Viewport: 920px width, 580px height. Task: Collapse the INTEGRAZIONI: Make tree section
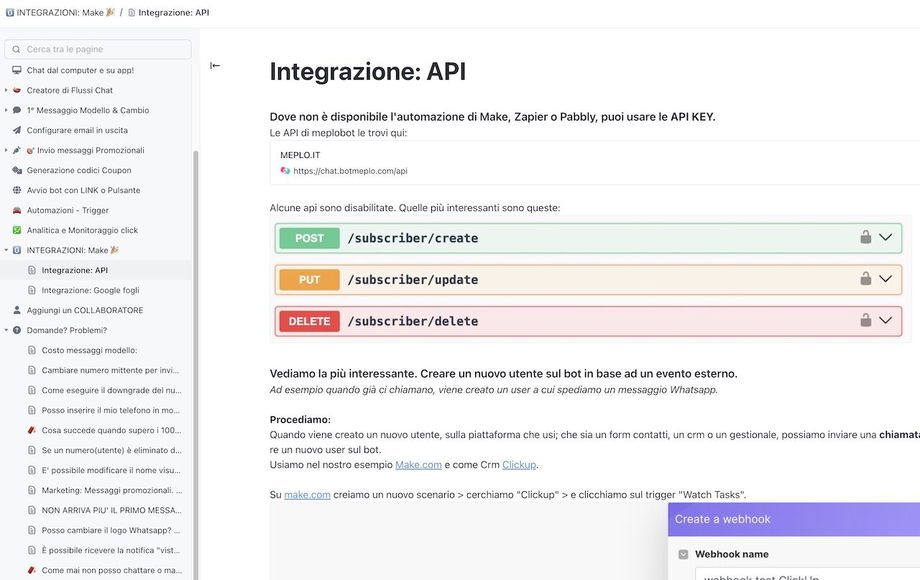click(x=6, y=250)
